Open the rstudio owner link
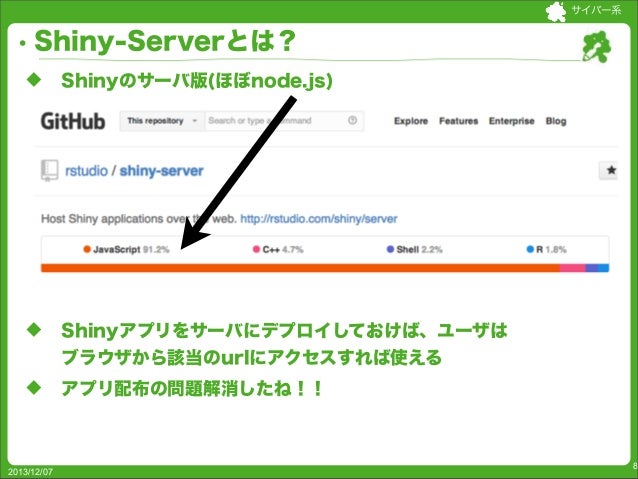638x479 pixels. [86, 171]
